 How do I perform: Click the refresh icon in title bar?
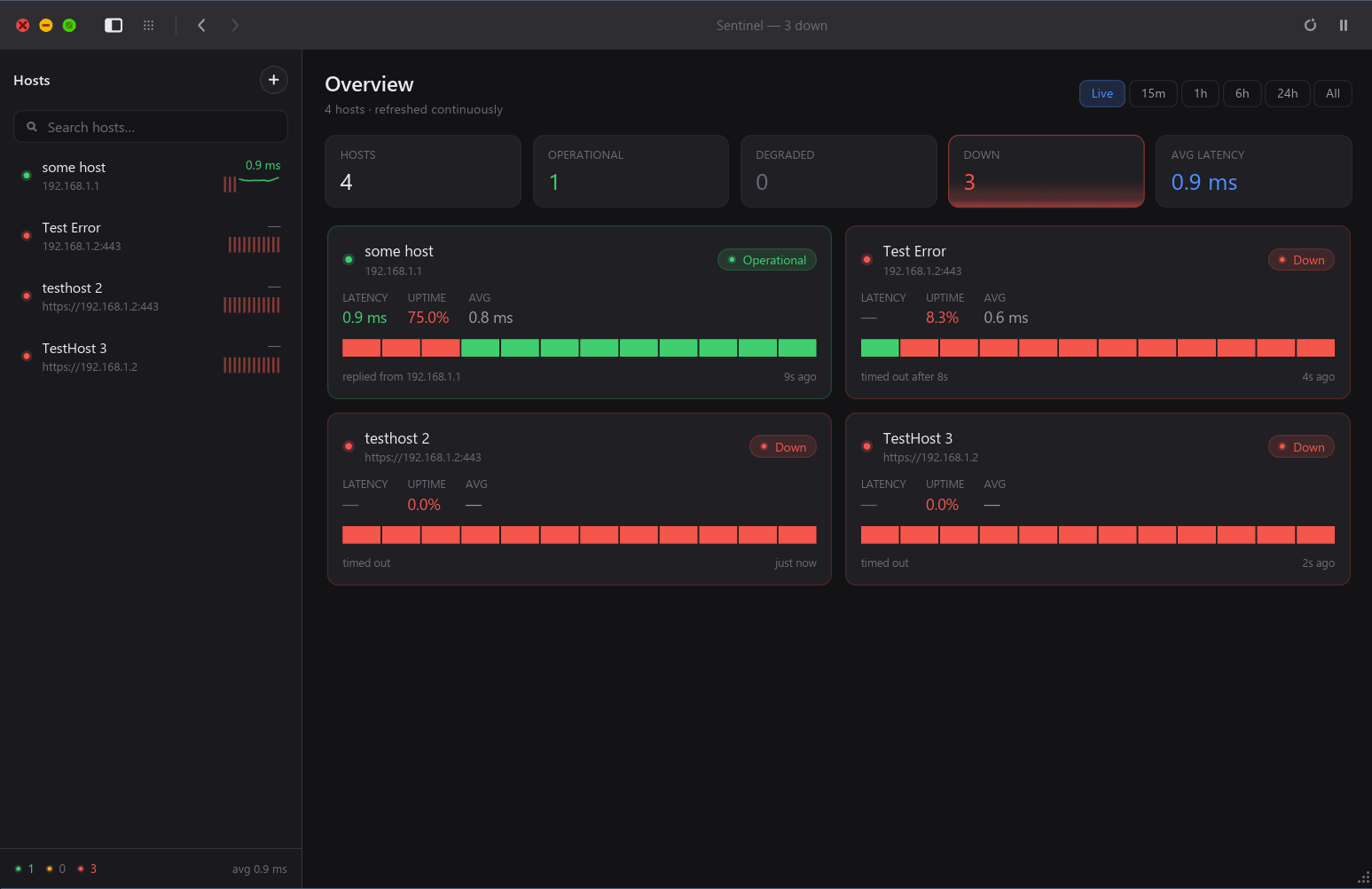(x=1310, y=25)
